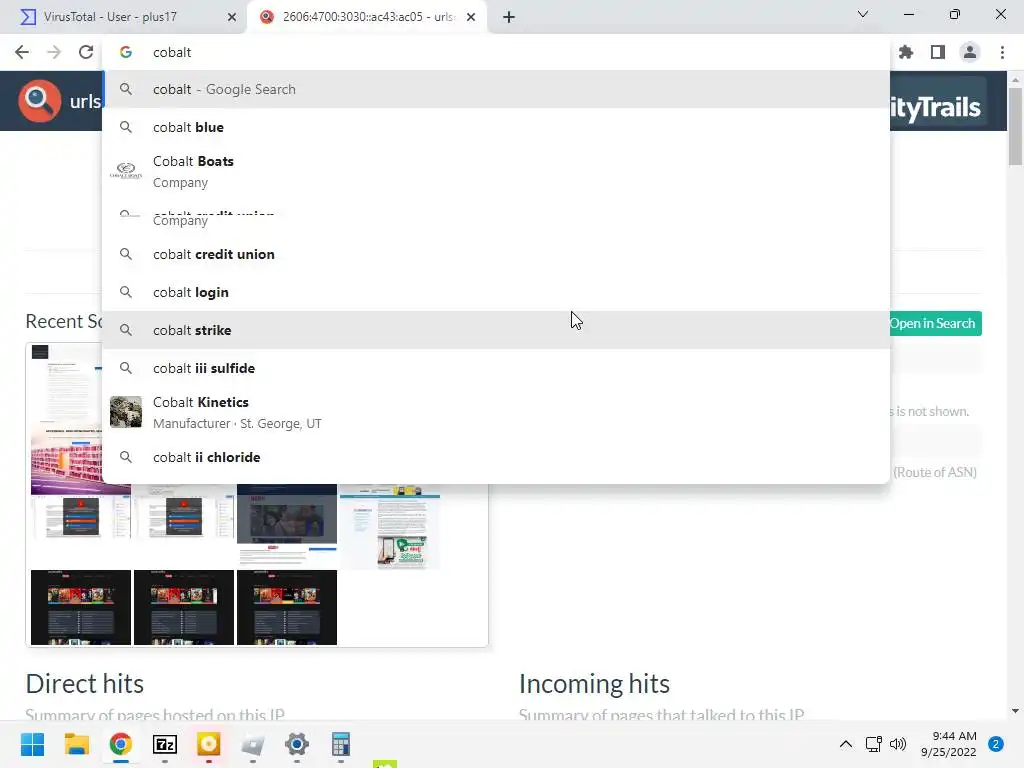
Task: Click the Chrome taskbar icon
Action: pyautogui.click(x=121, y=744)
